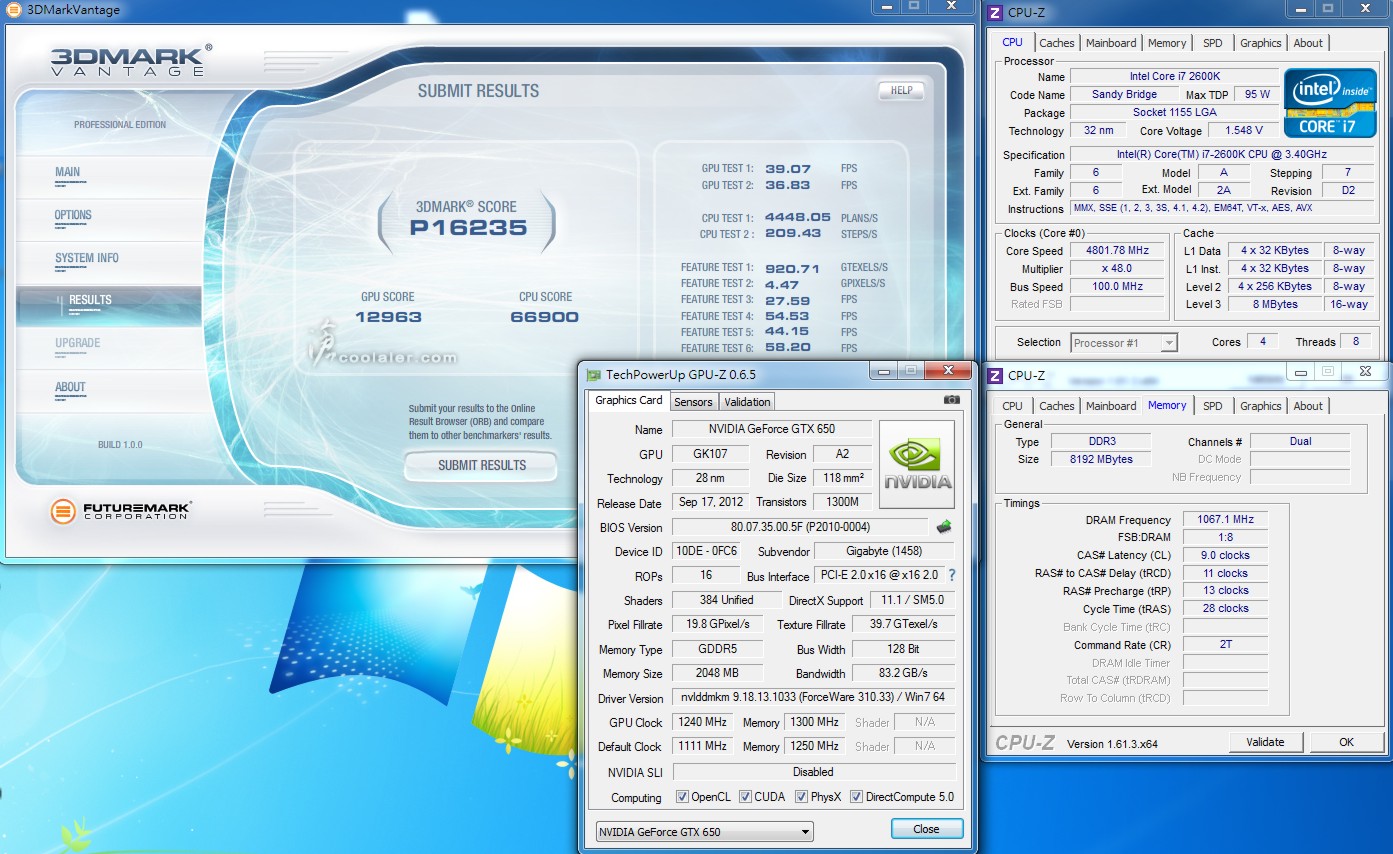1393x854 pixels.
Task: Minimize the GPU-Z window
Action: [x=883, y=371]
